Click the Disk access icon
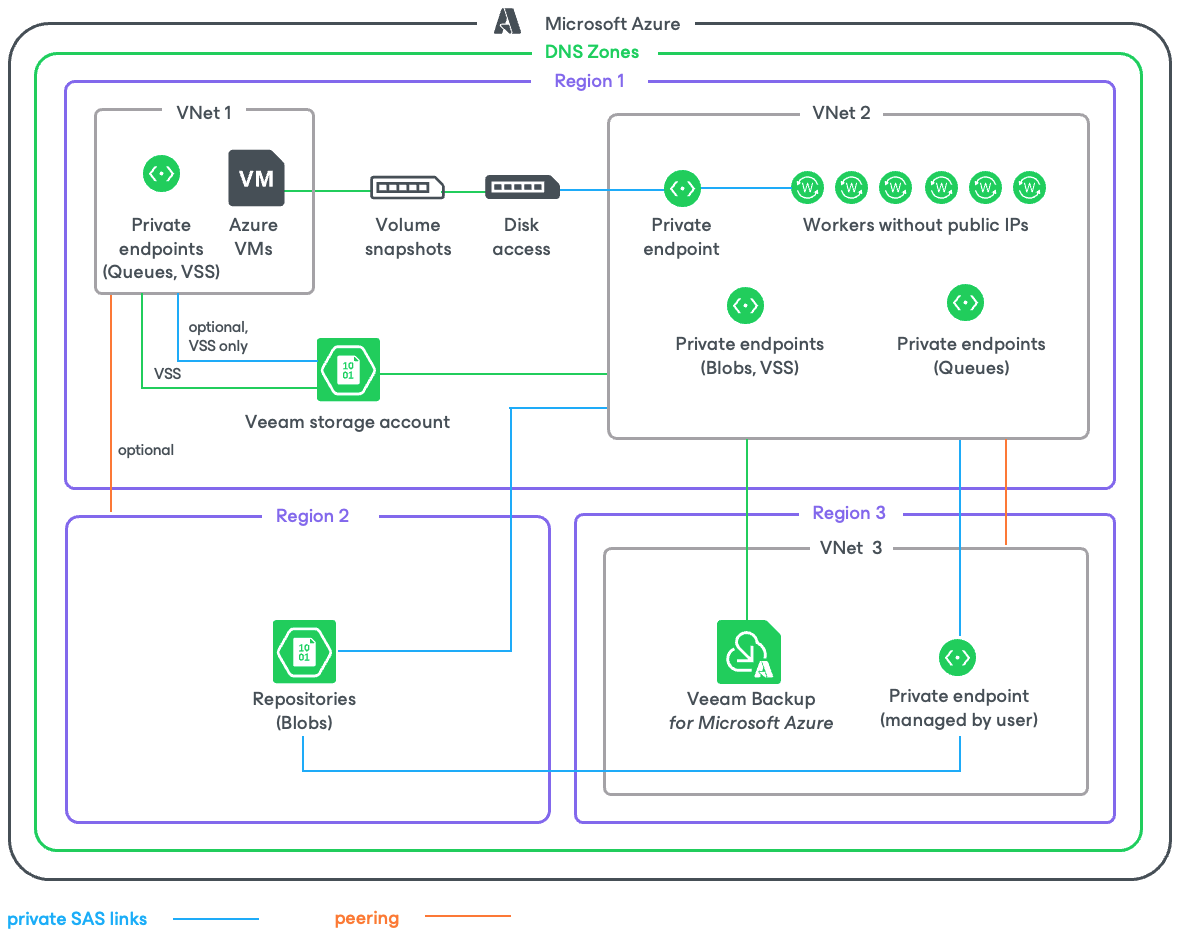This screenshot has width=1179, height=944. coord(523,187)
